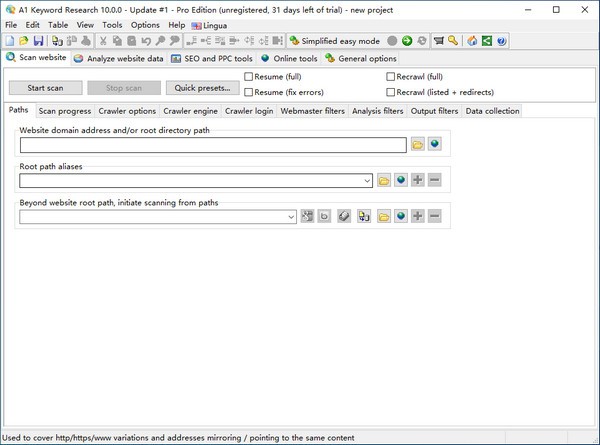Open a project via yellow folder toolbar icon
This screenshot has width=600, height=445.
tap(24, 41)
